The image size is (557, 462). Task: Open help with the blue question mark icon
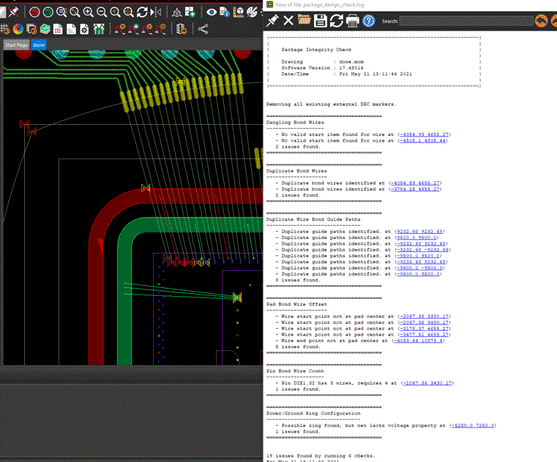pyautogui.click(x=369, y=21)
